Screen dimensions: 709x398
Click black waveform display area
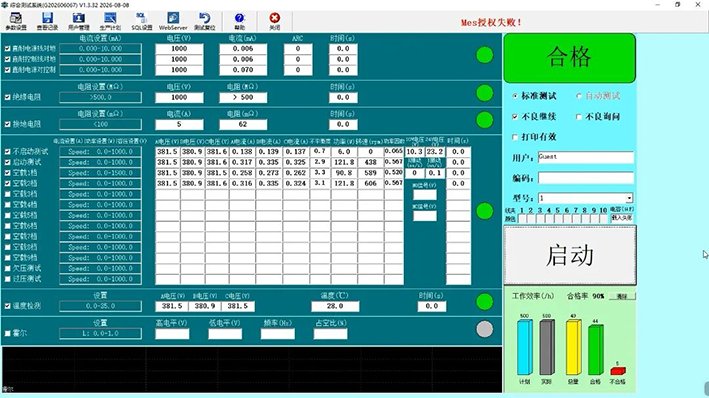coord(252,370)
